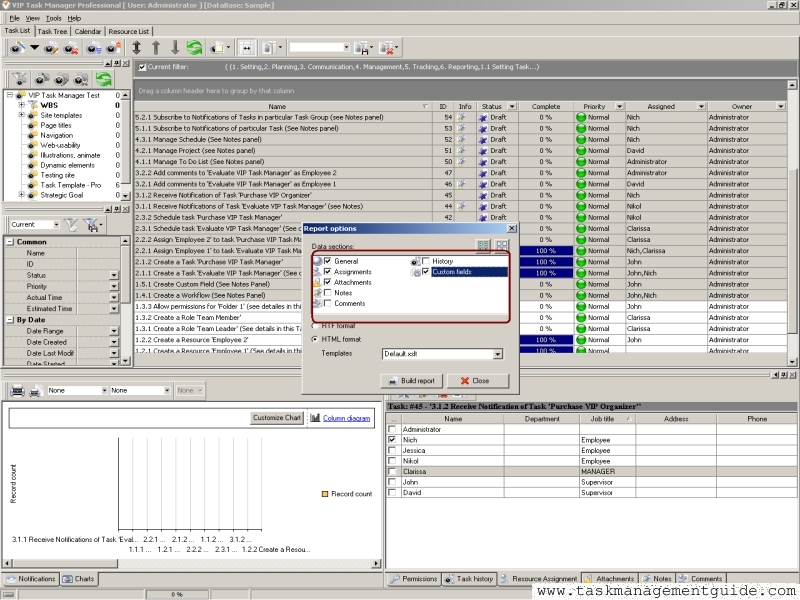Click task icon next to sort-list toolbar button

pos(93,48)
